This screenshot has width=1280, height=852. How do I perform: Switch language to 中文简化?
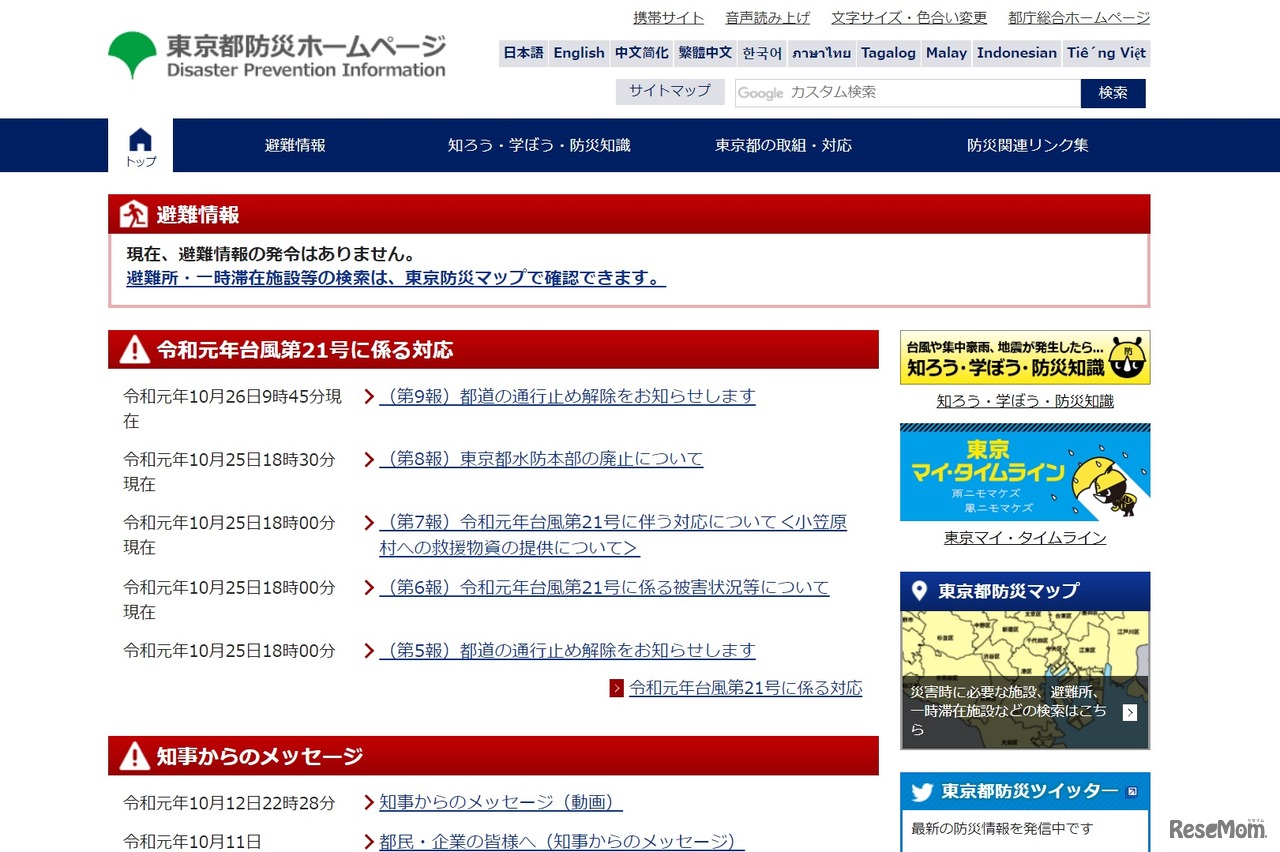coord(641,53)
